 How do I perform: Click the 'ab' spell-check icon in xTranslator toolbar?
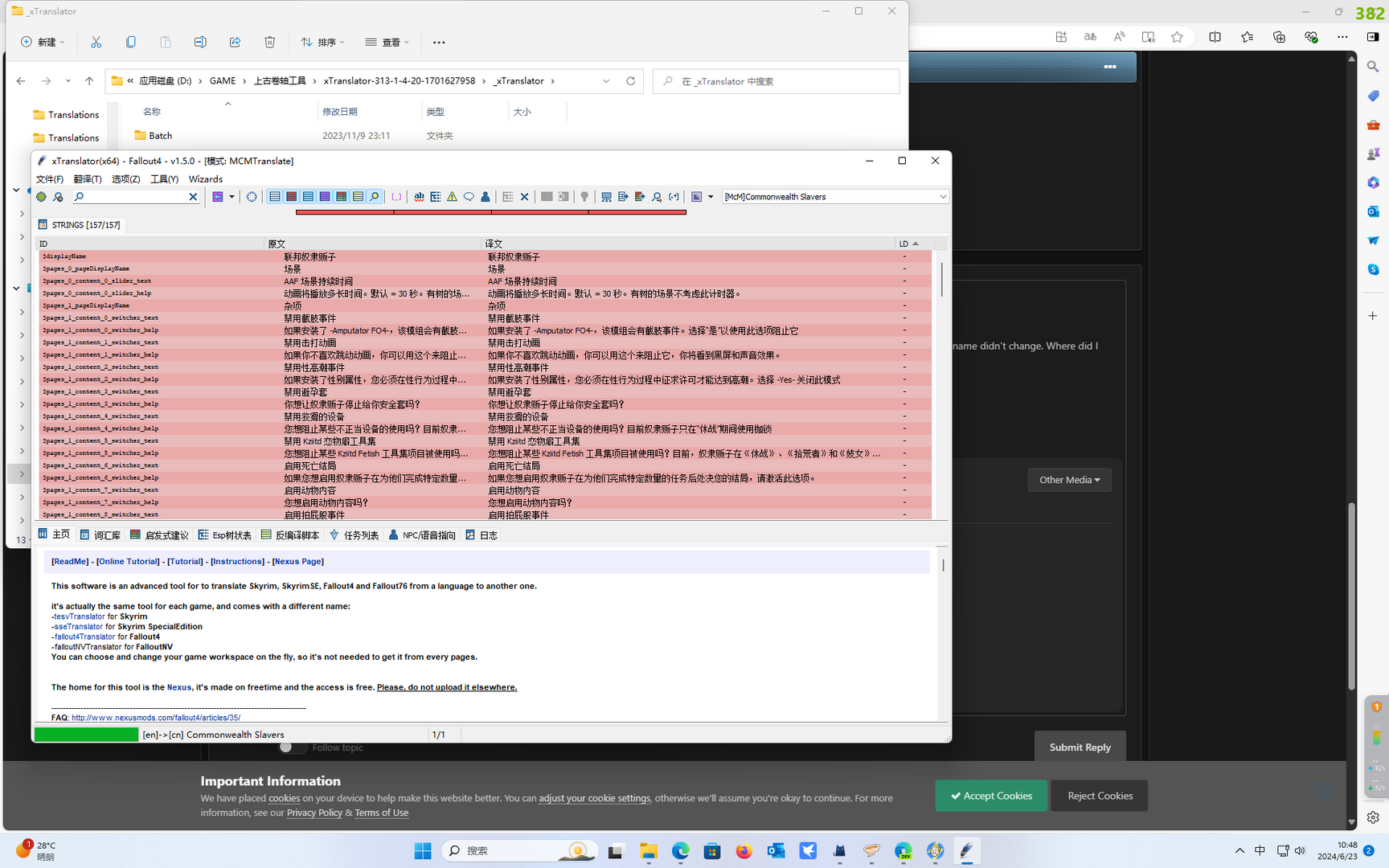tap(419, 197)
